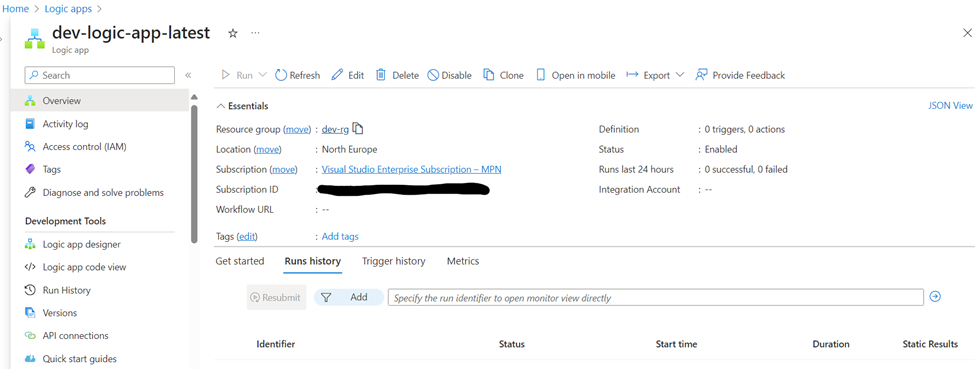Copy resource group name with copy icon

coord(358,129)
